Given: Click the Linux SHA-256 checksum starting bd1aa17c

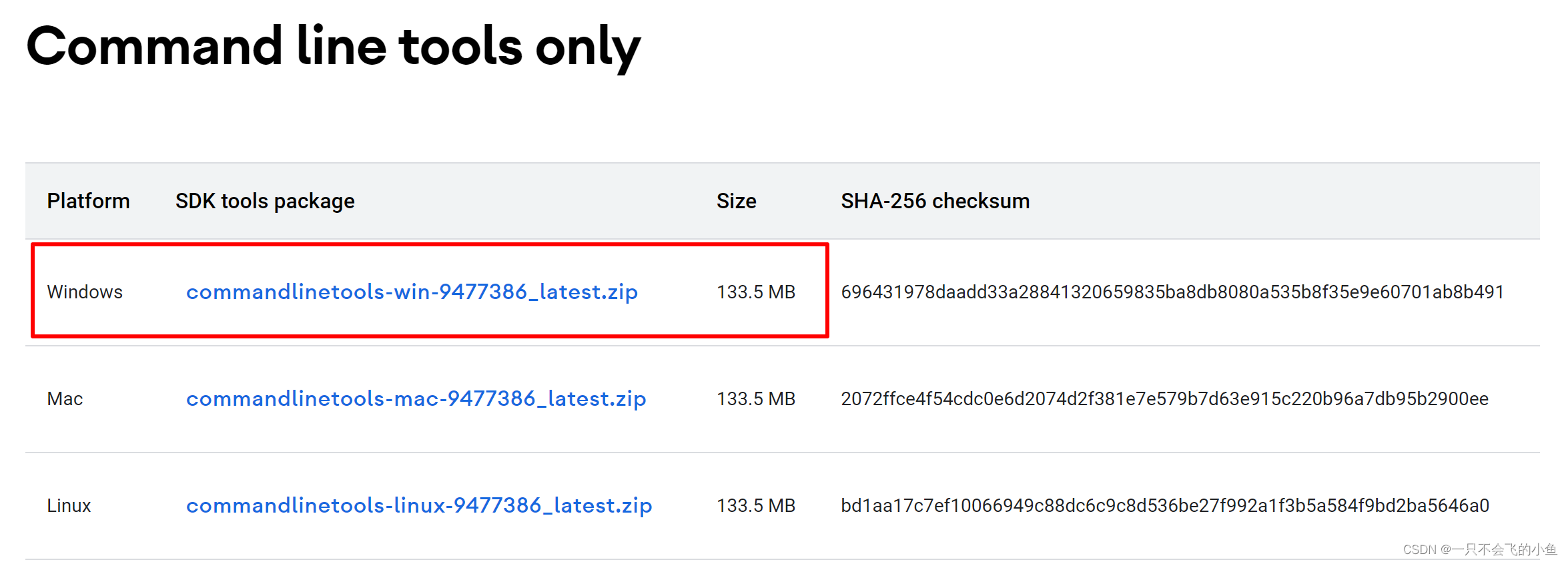Looking at the screenshot, I should [x=1165, y=505].
